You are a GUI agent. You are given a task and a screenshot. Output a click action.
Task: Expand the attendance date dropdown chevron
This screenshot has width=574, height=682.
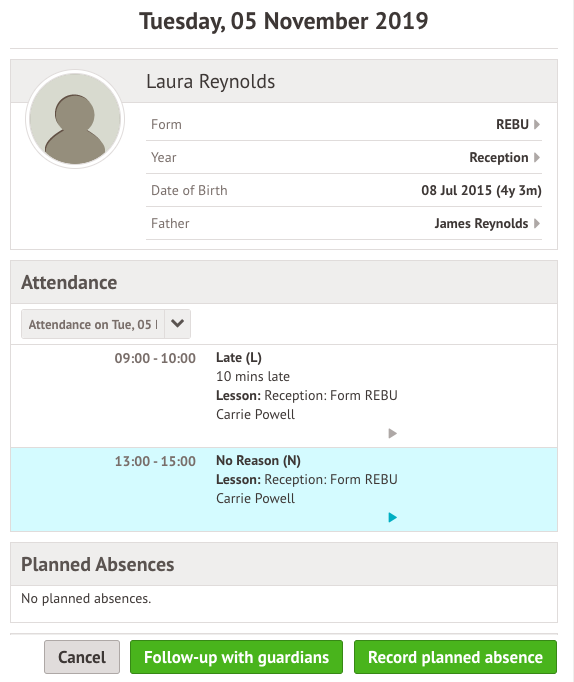pyautogui.click(x=177, y=324)
